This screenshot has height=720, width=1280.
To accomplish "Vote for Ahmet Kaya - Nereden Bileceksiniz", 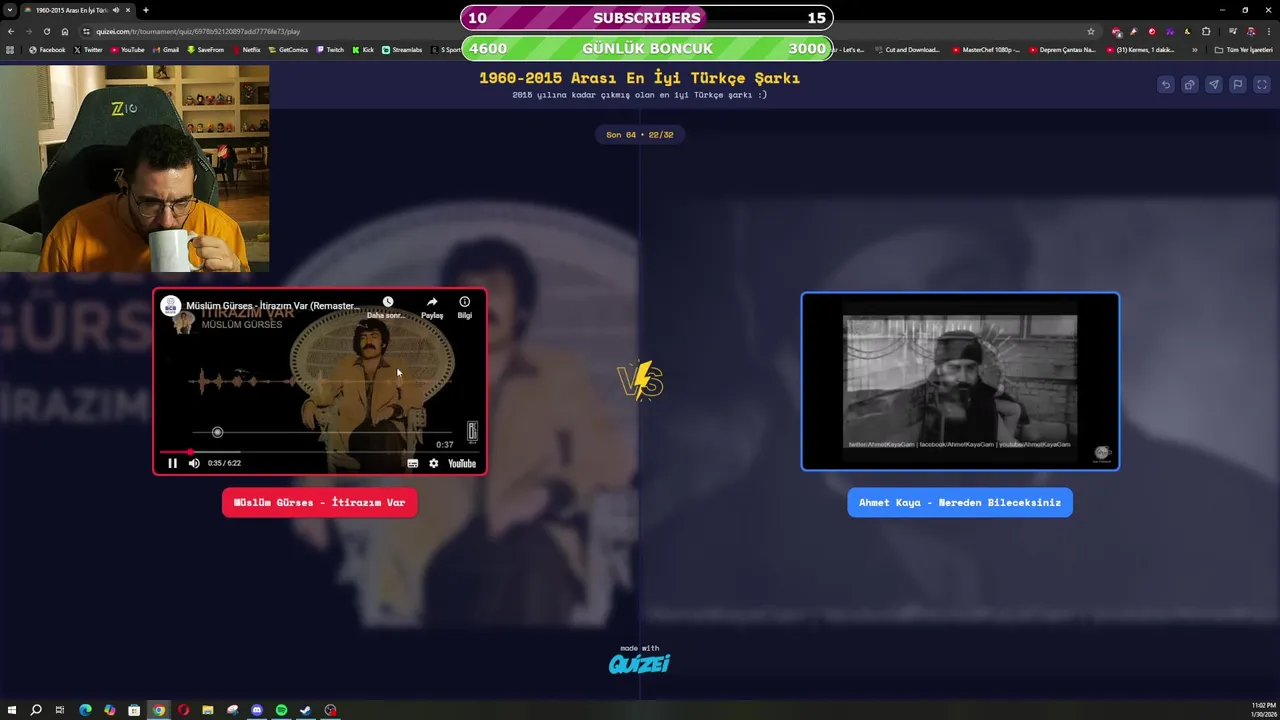I will click(x=960, y=502).
